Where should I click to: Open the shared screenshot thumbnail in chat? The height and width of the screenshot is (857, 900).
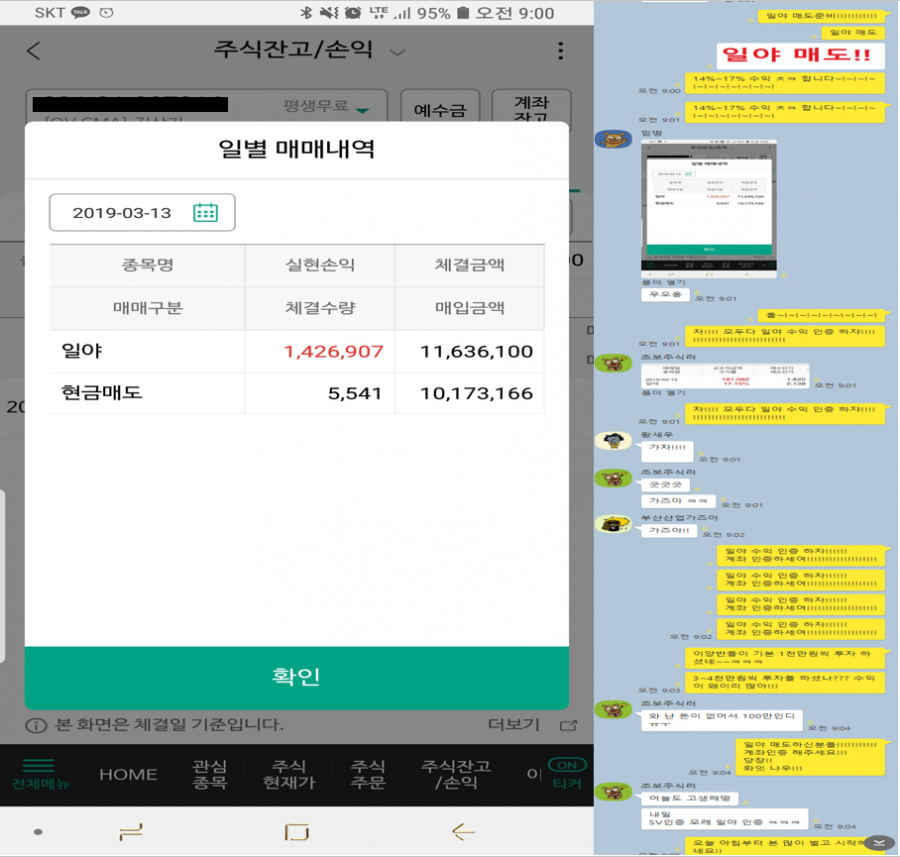tap(709, 207)
